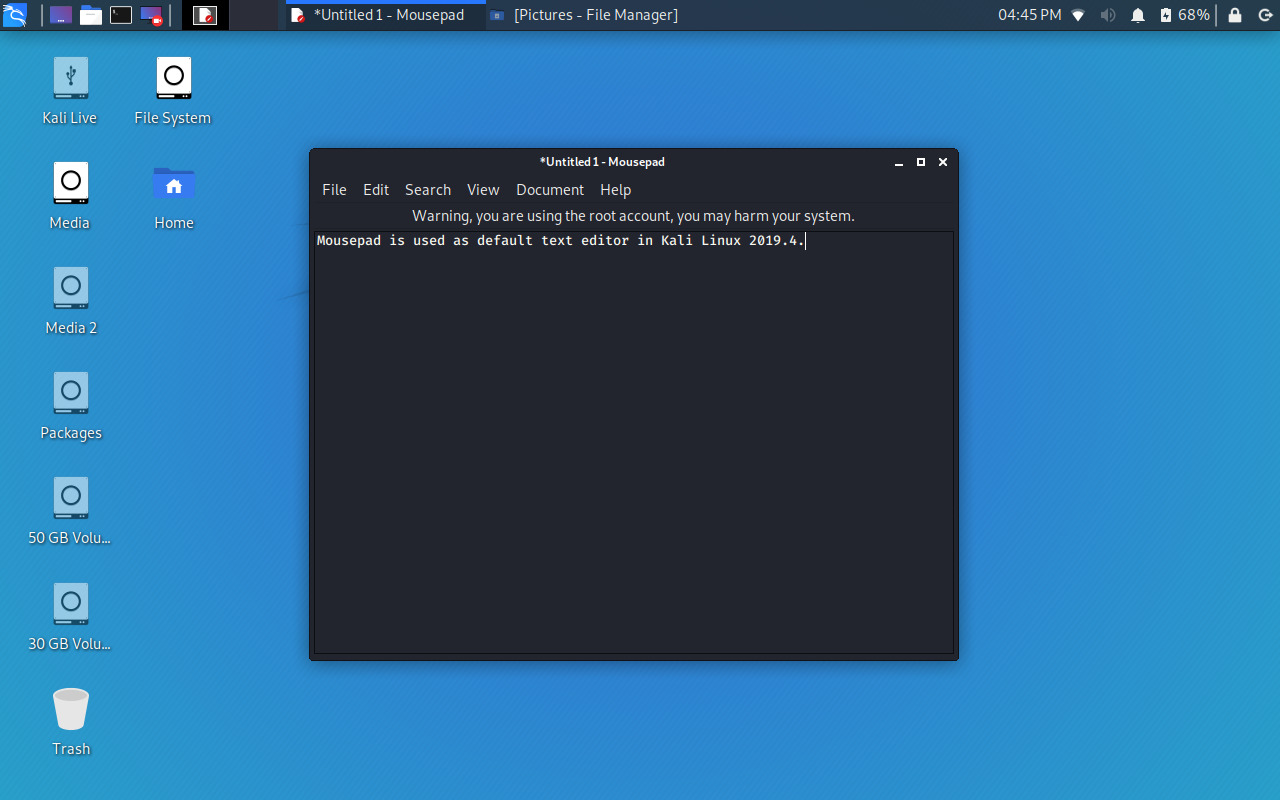
Task: Adjust volume via the speaker icon
Action: point(1108,15)
